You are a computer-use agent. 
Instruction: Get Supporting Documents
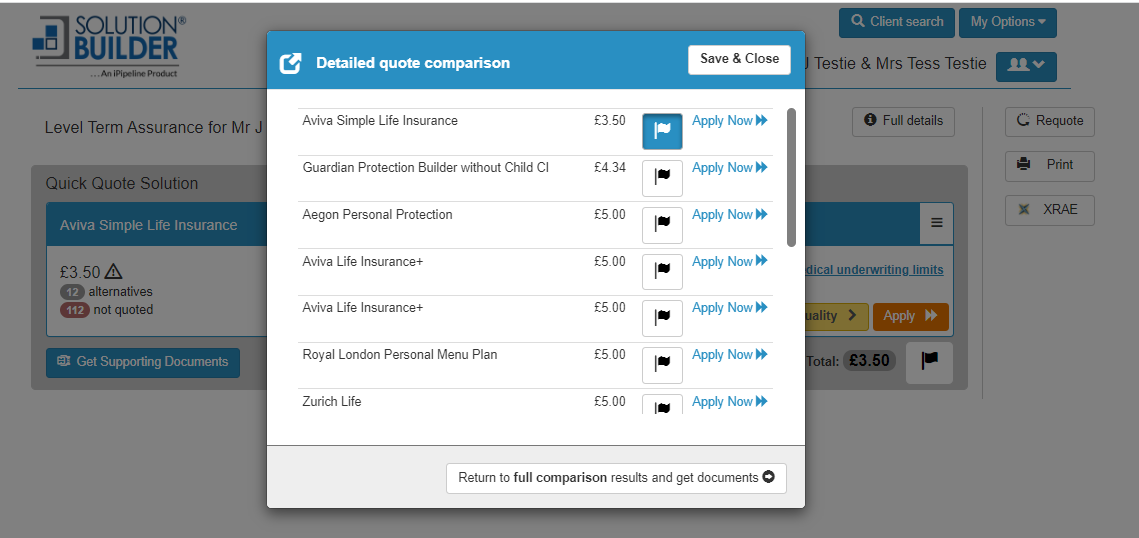point(143,362)
